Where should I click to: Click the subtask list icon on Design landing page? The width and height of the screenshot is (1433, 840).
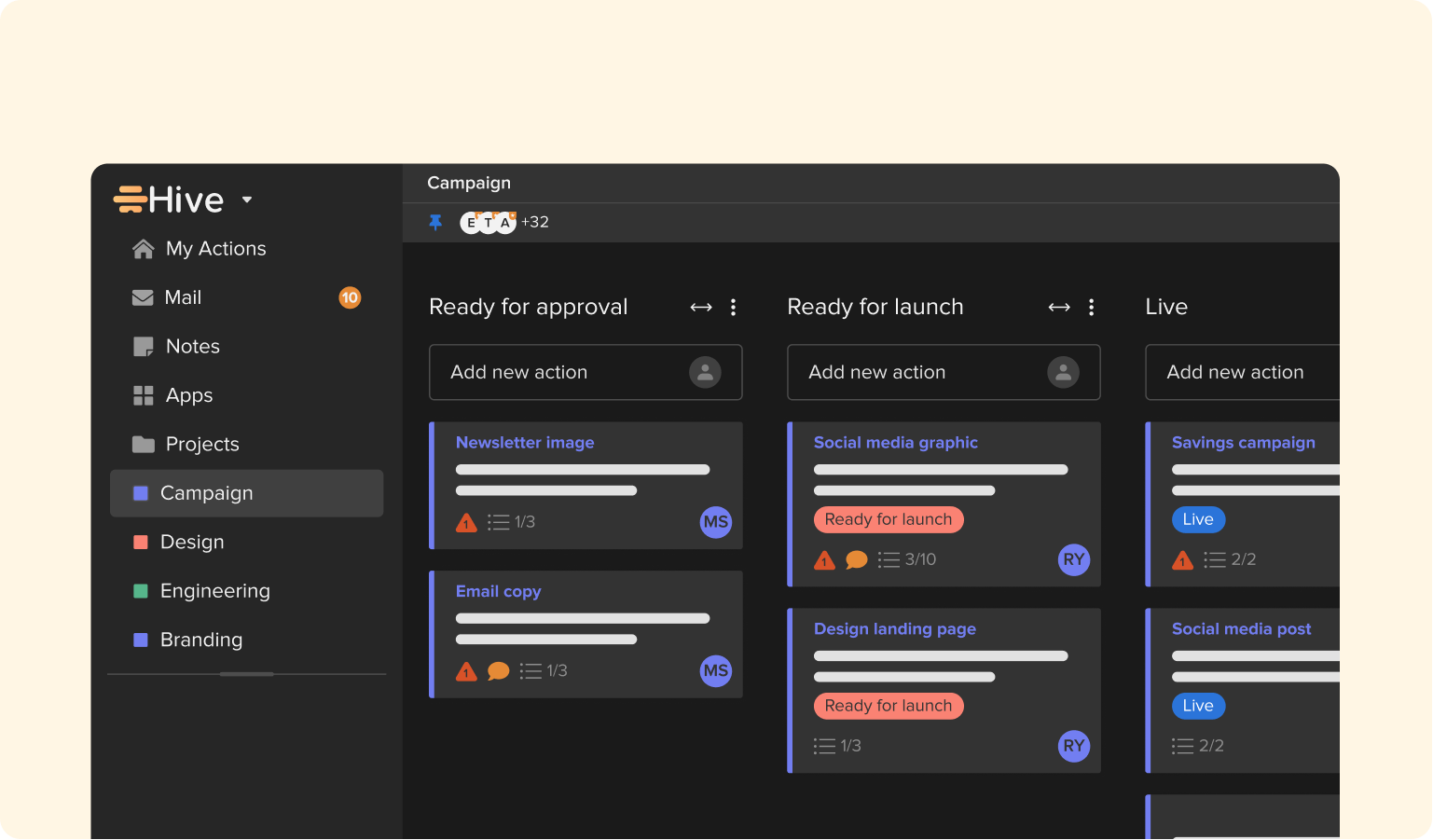coord(824,746)
